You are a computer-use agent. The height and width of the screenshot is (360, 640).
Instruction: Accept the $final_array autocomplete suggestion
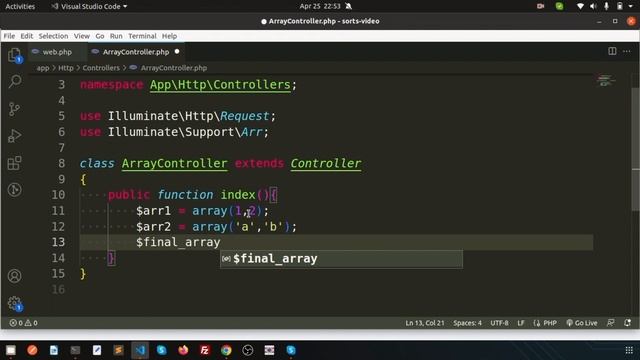(341, 259)
